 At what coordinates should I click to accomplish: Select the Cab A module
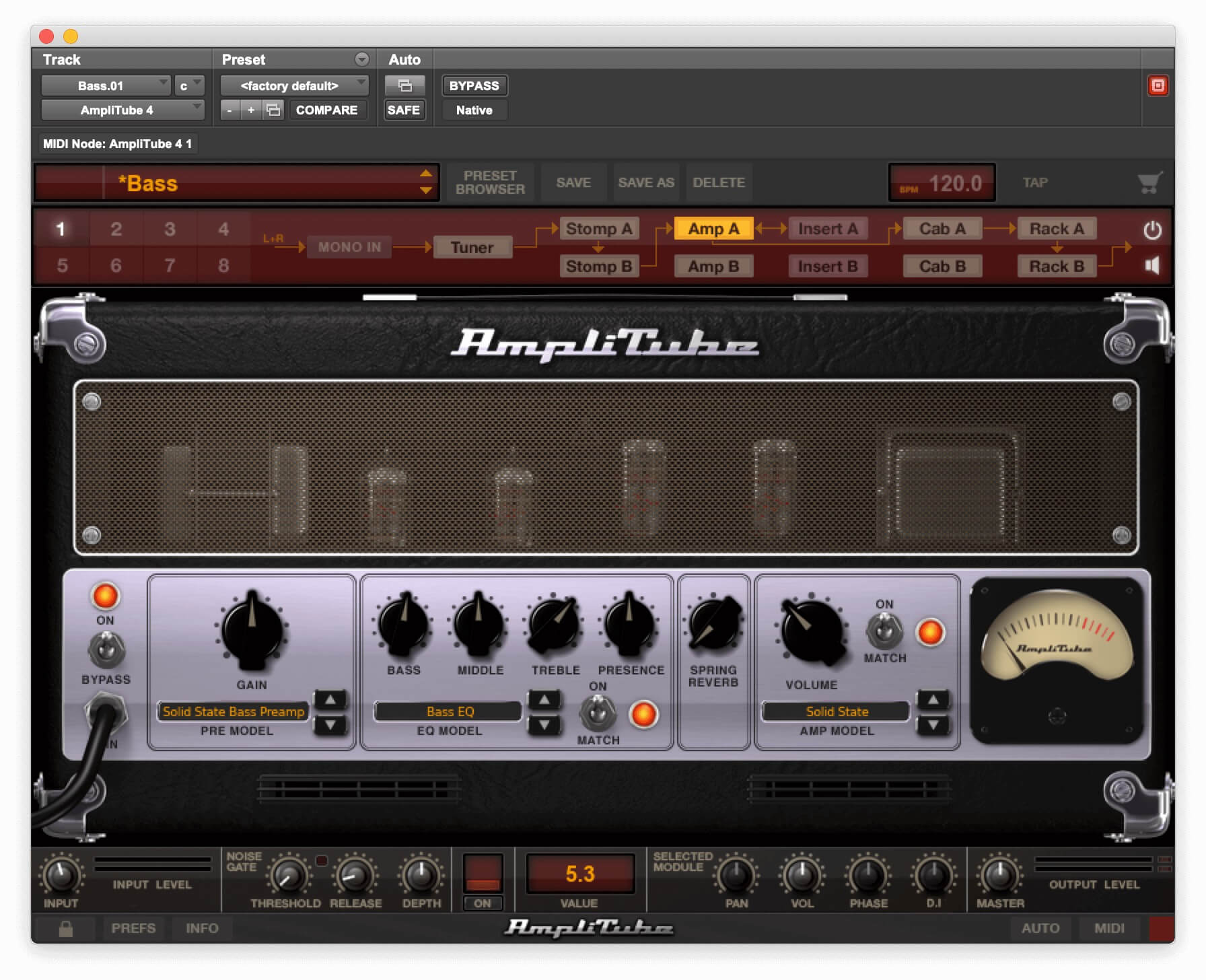pyautogui.click(x=942, y=229)
